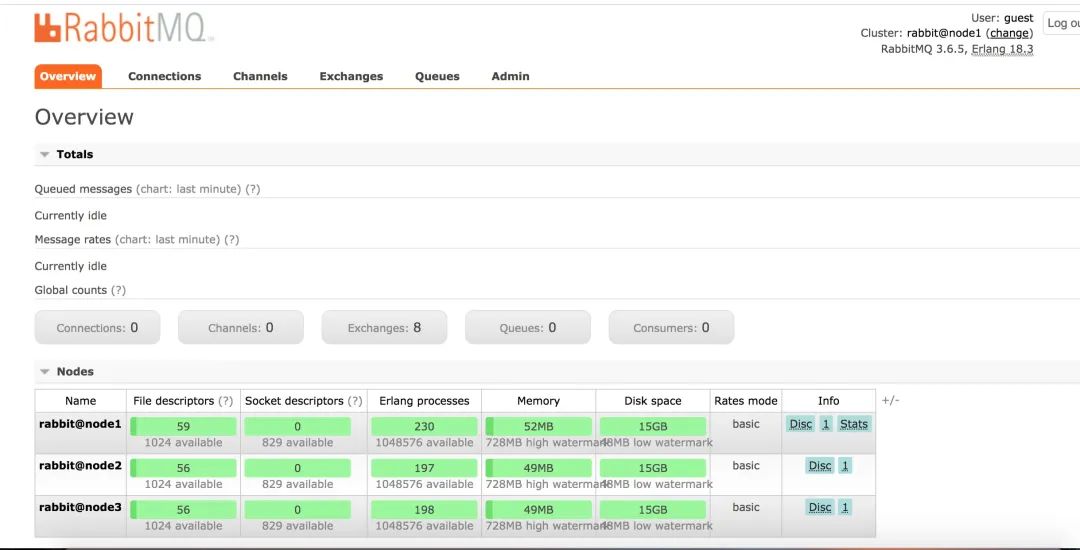Click the Exchanges: 8 count button
The height and width of the screenshot is (550, 1080).
point(384,328)
